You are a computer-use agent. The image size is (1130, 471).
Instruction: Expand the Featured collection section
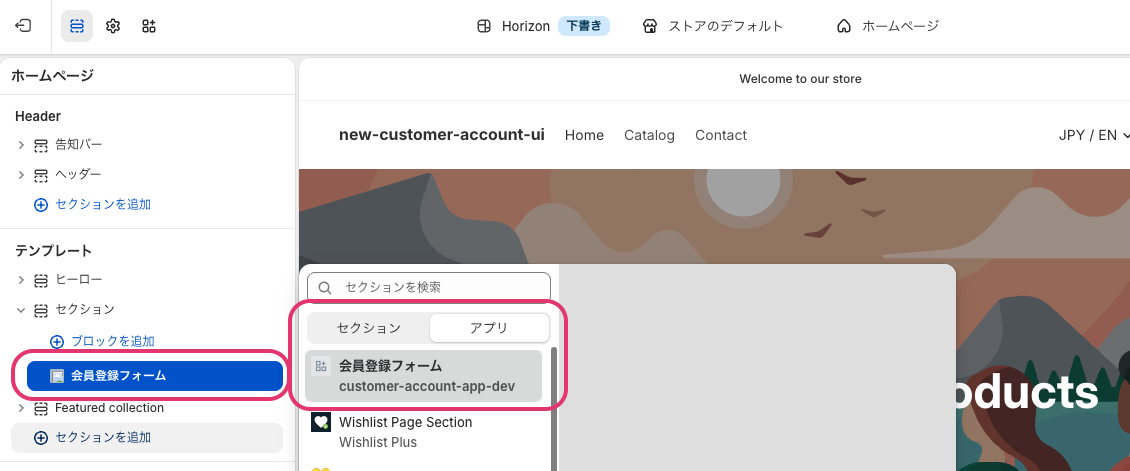(x=21, y=408)
